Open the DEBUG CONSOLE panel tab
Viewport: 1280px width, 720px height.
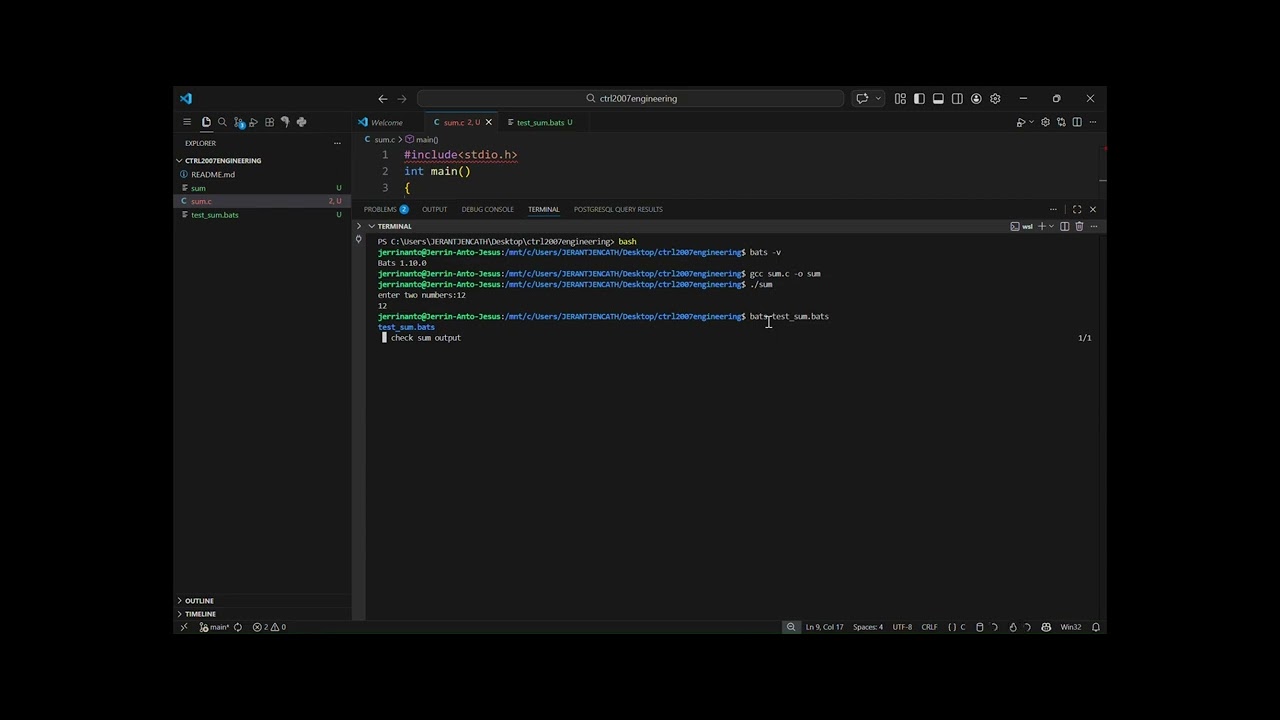[487, 209]
